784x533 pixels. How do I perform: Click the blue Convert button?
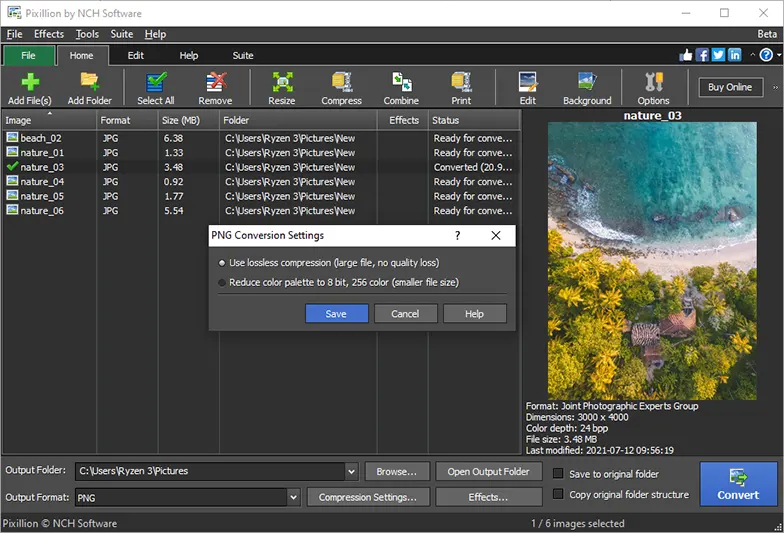[738, 483]
